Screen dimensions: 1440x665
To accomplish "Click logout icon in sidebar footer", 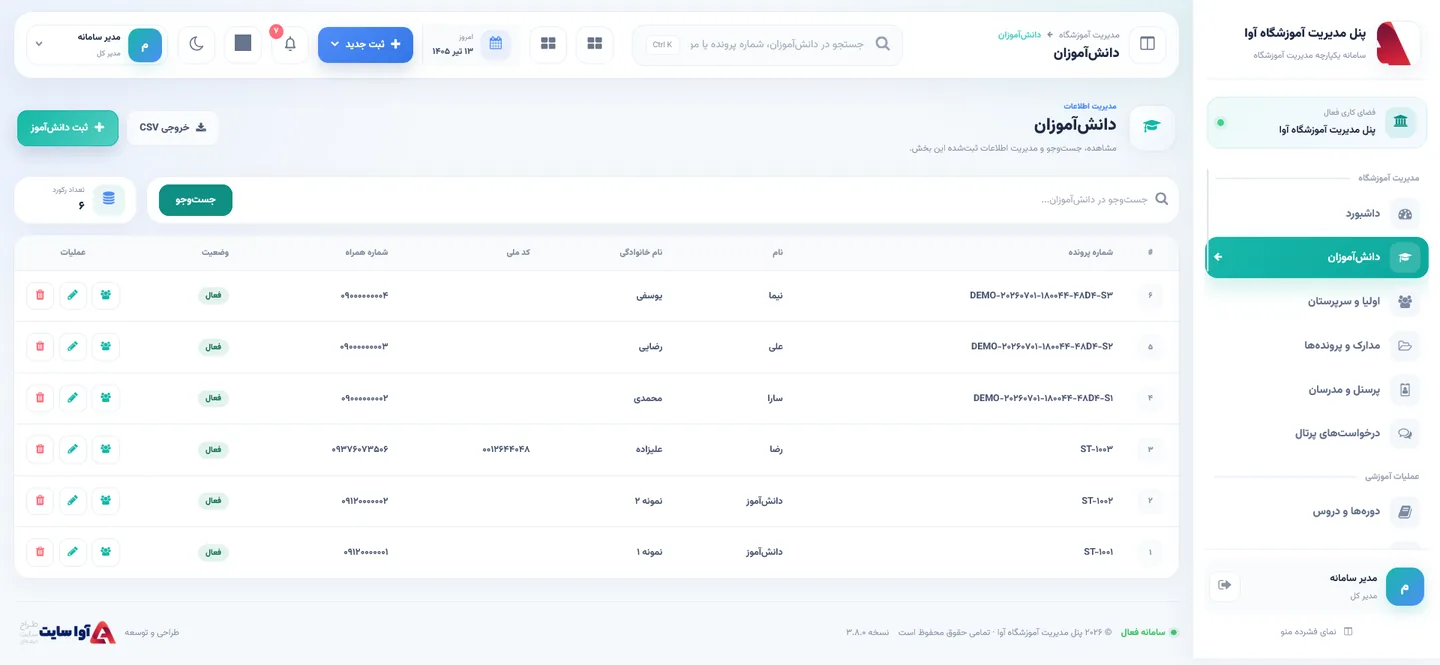I will tap(1225, 585).
